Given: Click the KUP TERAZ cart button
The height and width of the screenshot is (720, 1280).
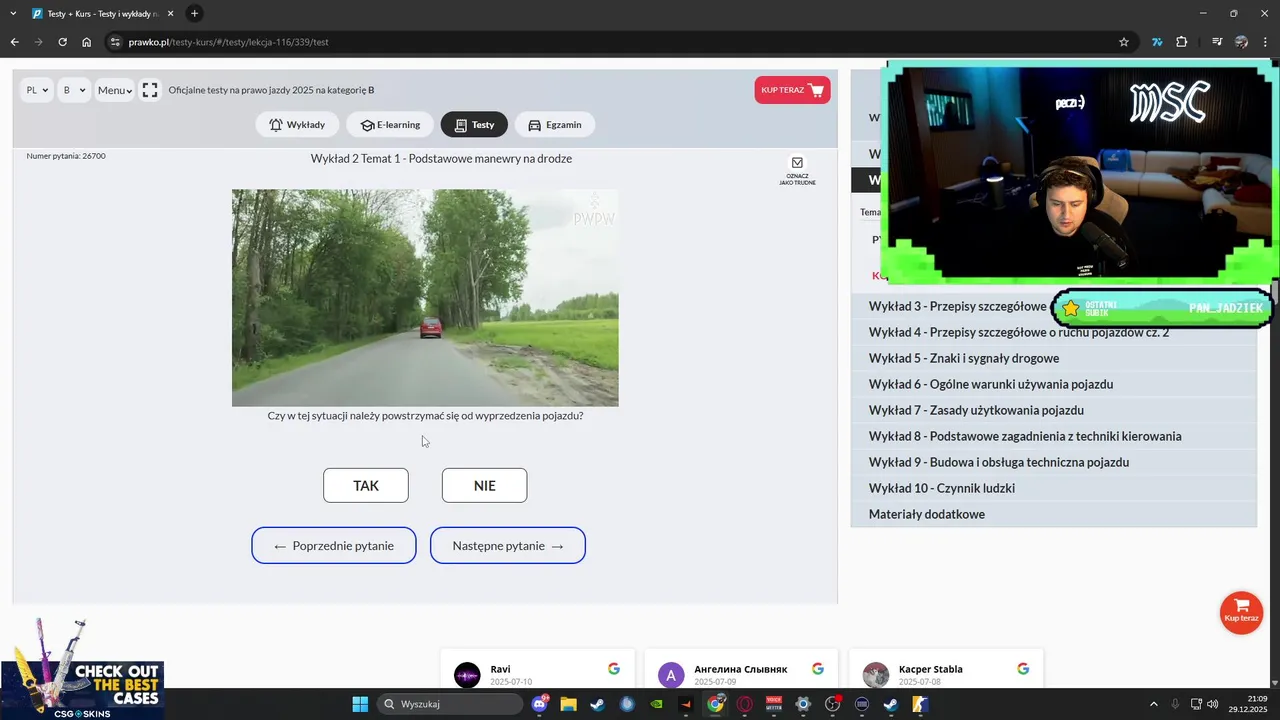Looking at the screenshot, I should (x=793, y=90).
